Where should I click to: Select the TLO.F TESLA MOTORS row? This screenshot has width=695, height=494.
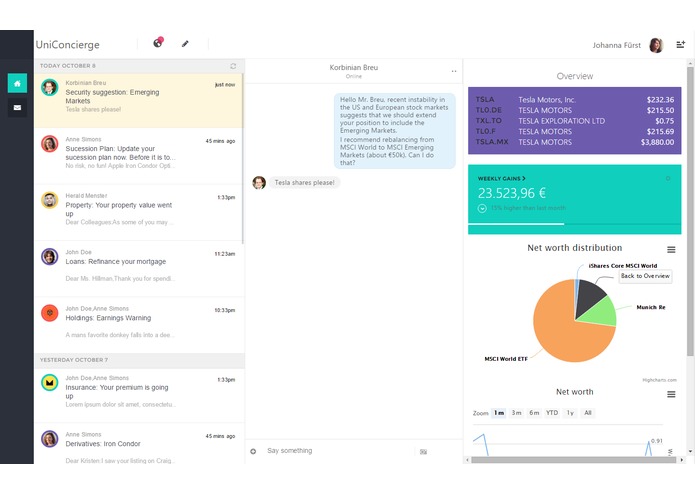(x=574, y=132)
